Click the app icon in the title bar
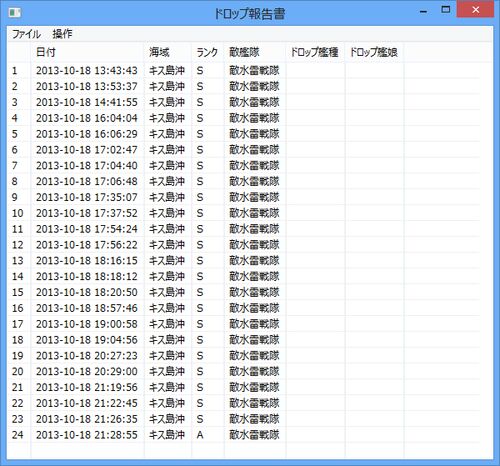The height and width of the screenshot is (466, 500). click(15, 13)
